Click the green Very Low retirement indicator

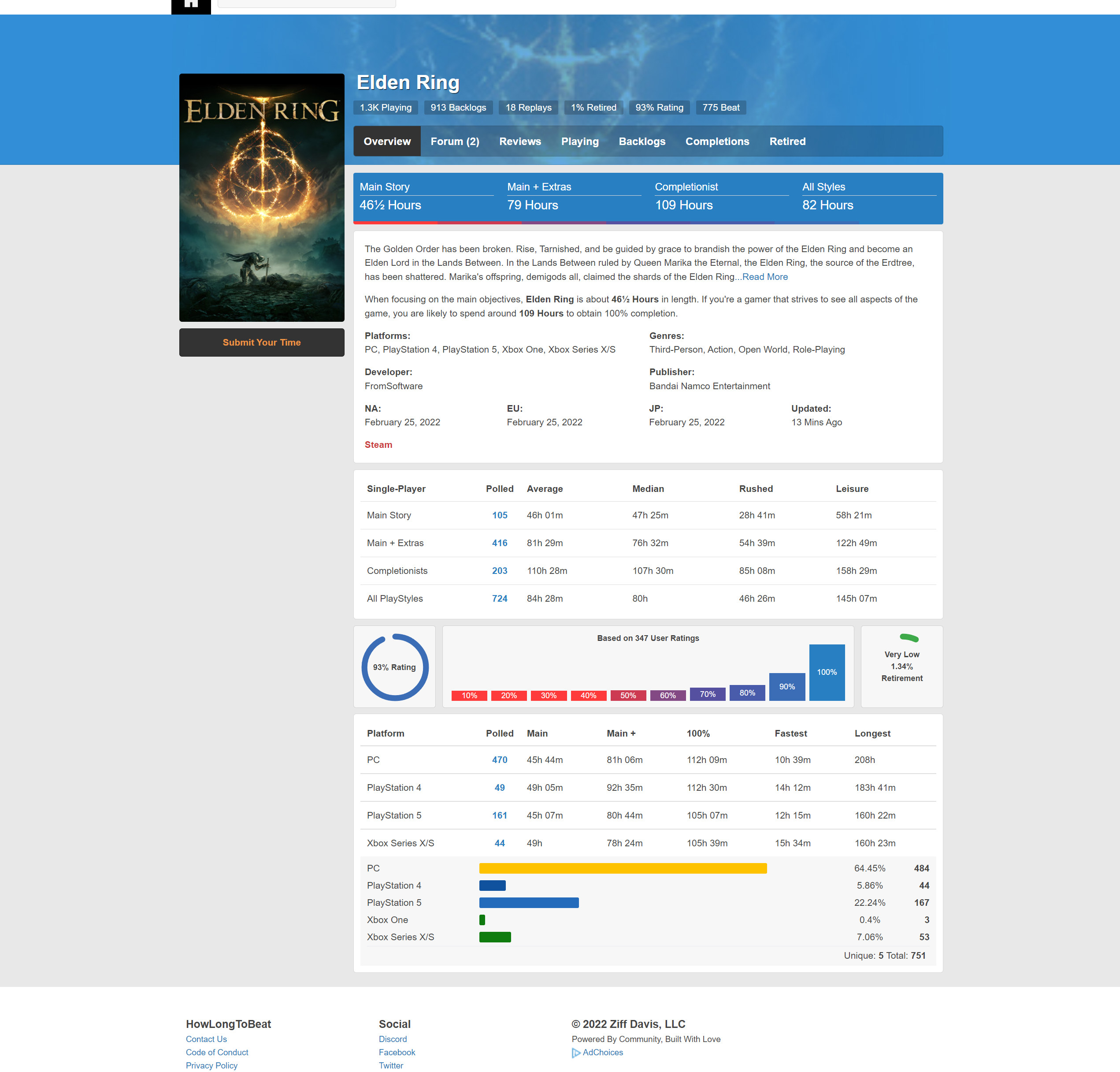tap(909, 638)
